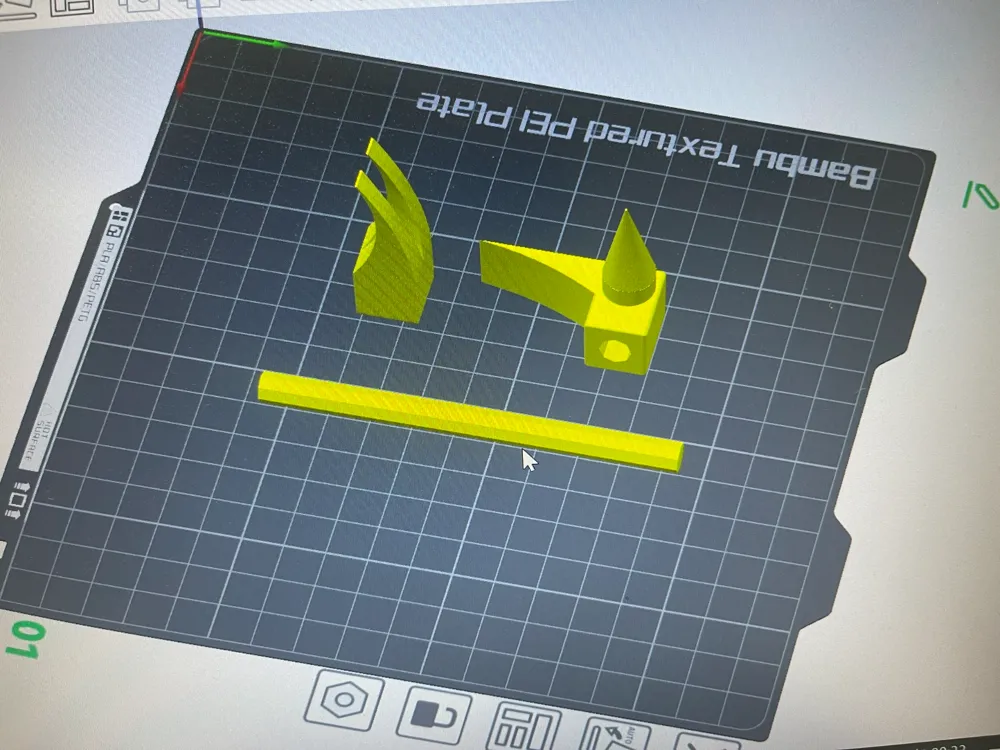This screenshot has width=1000, height=750.
Task: Click the hexagon nut icon on the bottom toolbar
Action: coord(345,700)
